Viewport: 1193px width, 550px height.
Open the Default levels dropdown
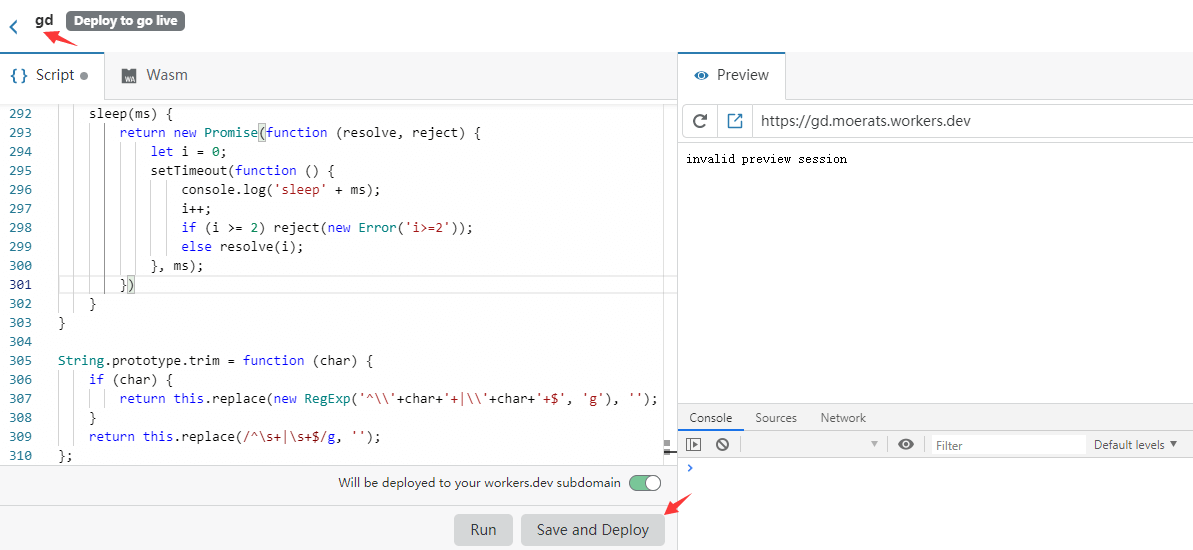pyautogui.click(x=1135, y=444)
